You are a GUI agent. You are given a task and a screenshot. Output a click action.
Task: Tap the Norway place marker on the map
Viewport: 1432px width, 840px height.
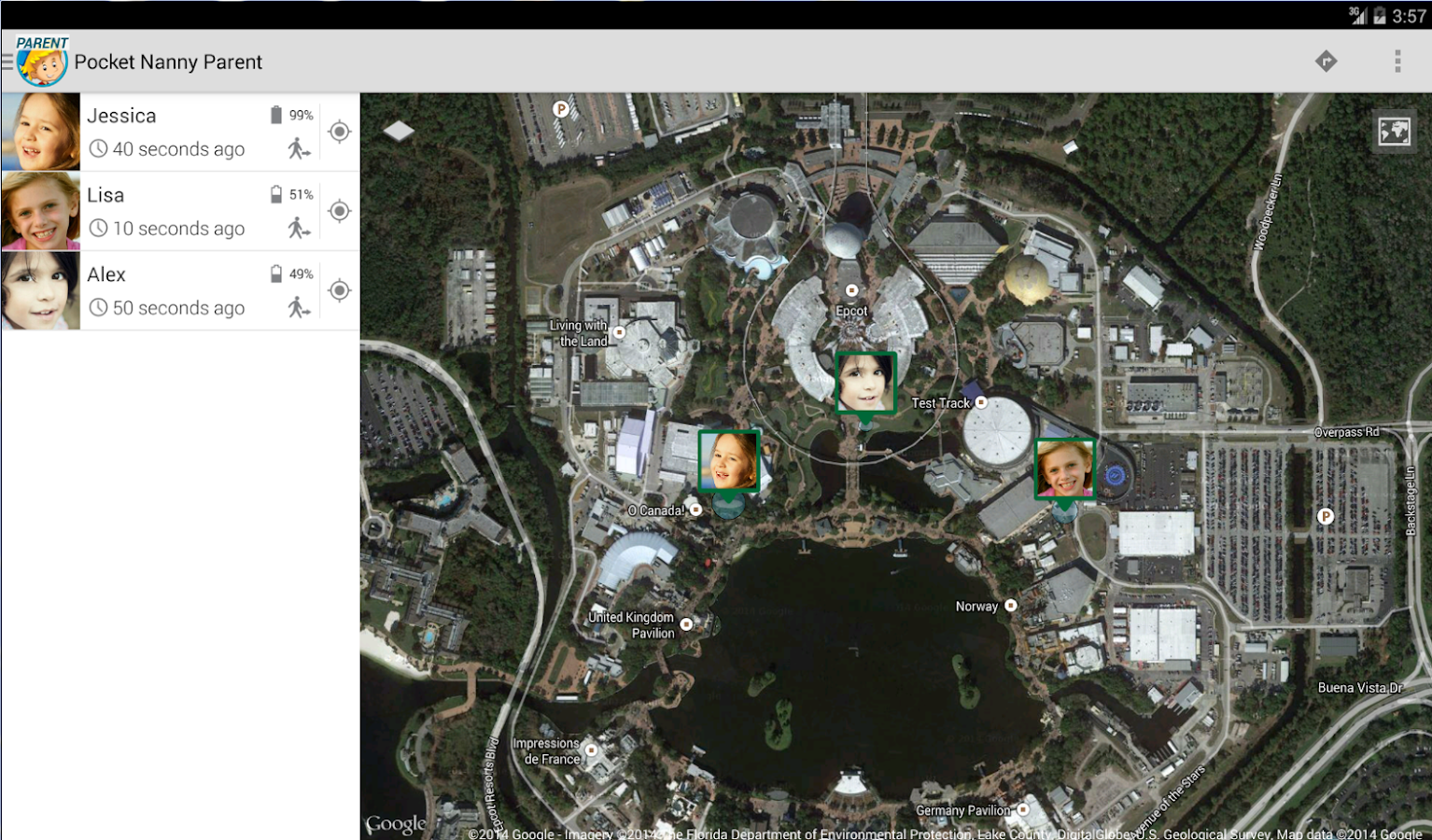pos(1010,606)
